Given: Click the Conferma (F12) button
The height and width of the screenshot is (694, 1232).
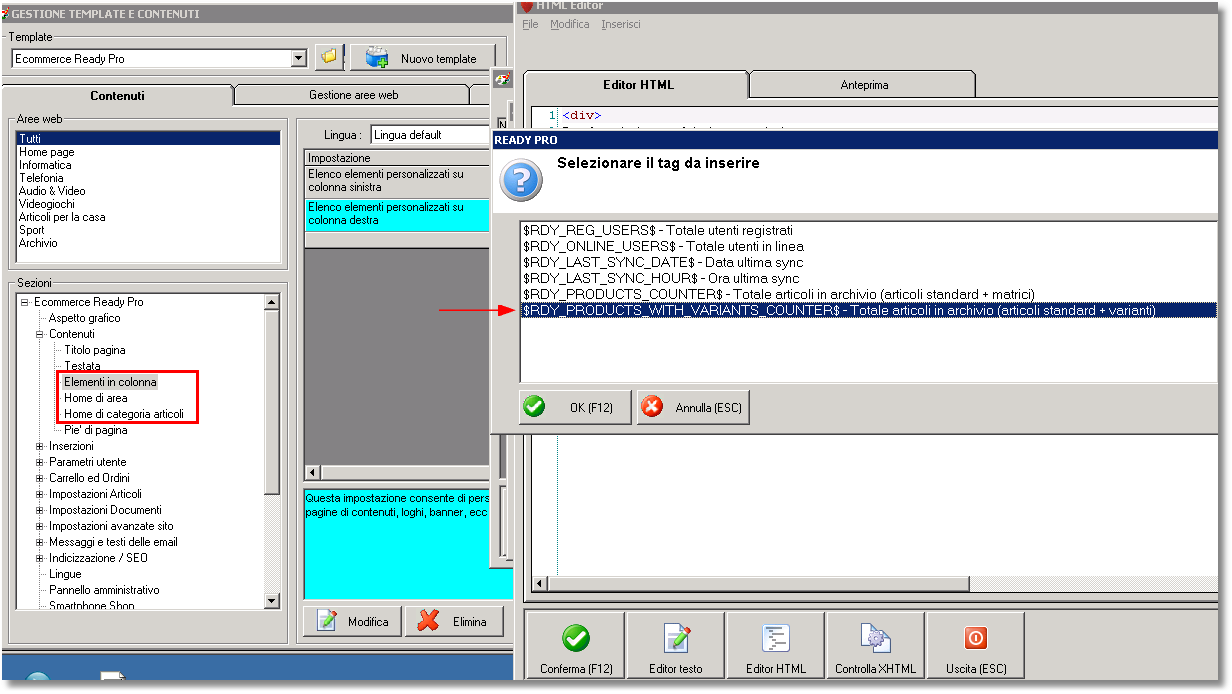Looking at the screenshot, I should coord(575,647).
